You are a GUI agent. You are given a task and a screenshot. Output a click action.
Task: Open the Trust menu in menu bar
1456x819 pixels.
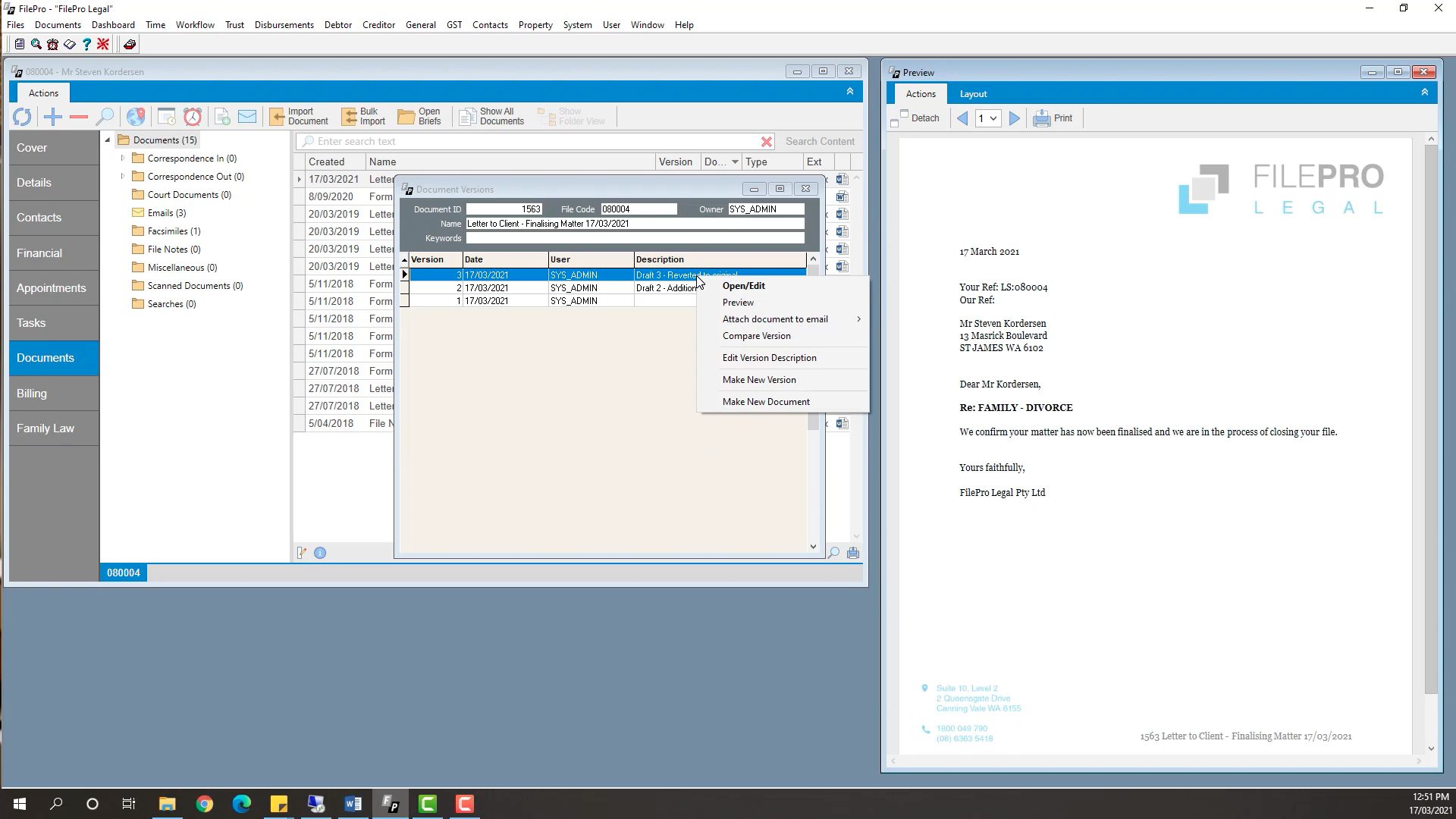click(x=234, y=25)
